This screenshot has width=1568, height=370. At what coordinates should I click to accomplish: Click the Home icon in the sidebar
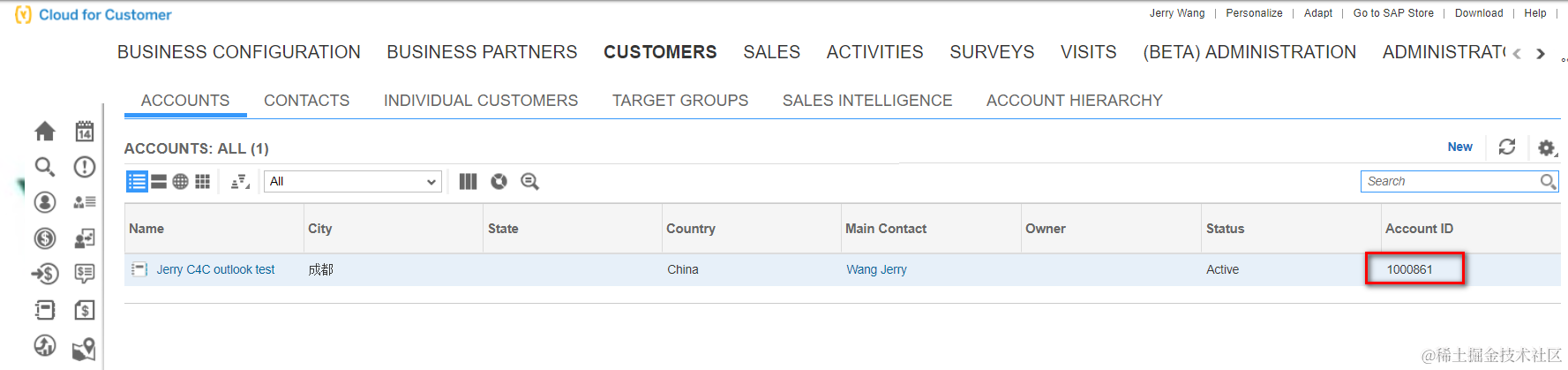click(44, 132)
